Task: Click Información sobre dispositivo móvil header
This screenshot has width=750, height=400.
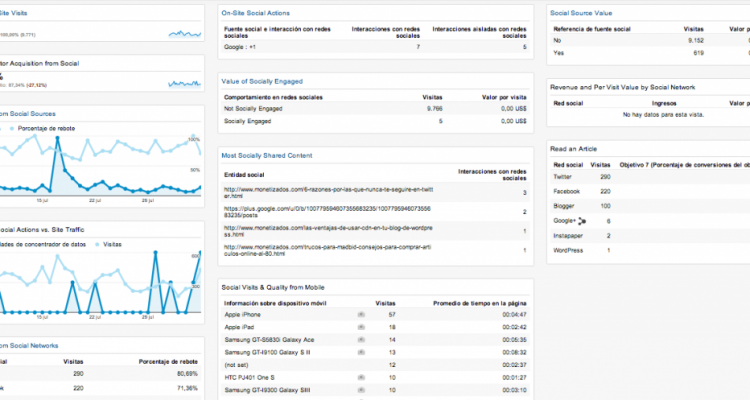Action: [x=276, y=303]
